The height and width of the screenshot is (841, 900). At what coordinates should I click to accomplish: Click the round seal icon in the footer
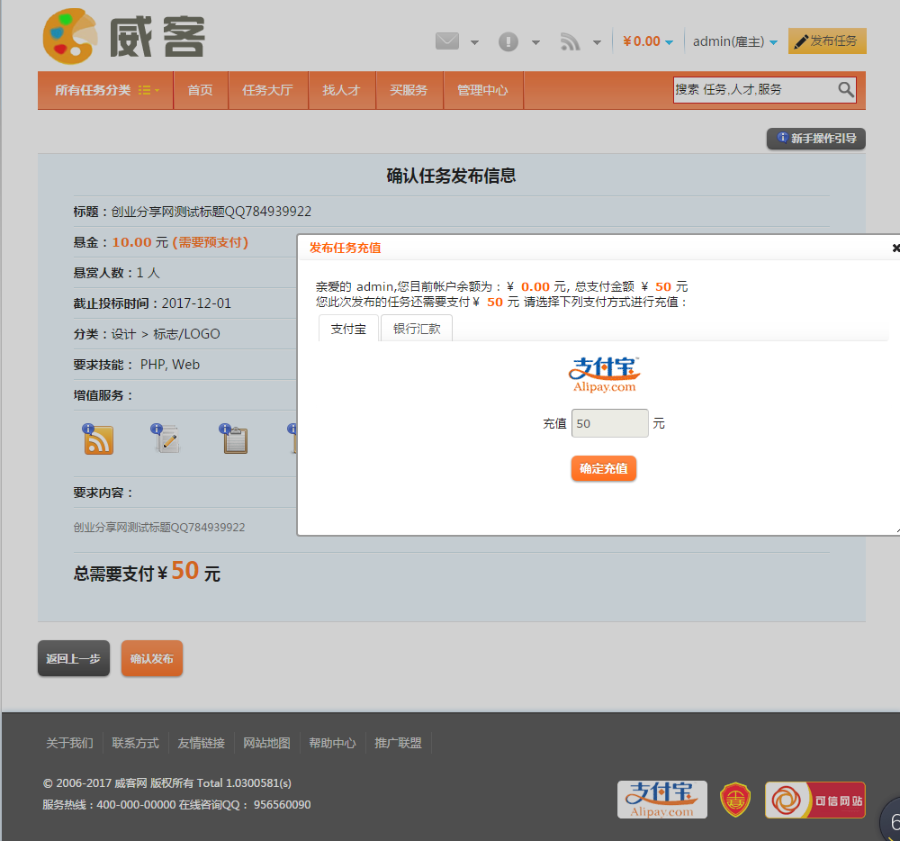[736, 799]
